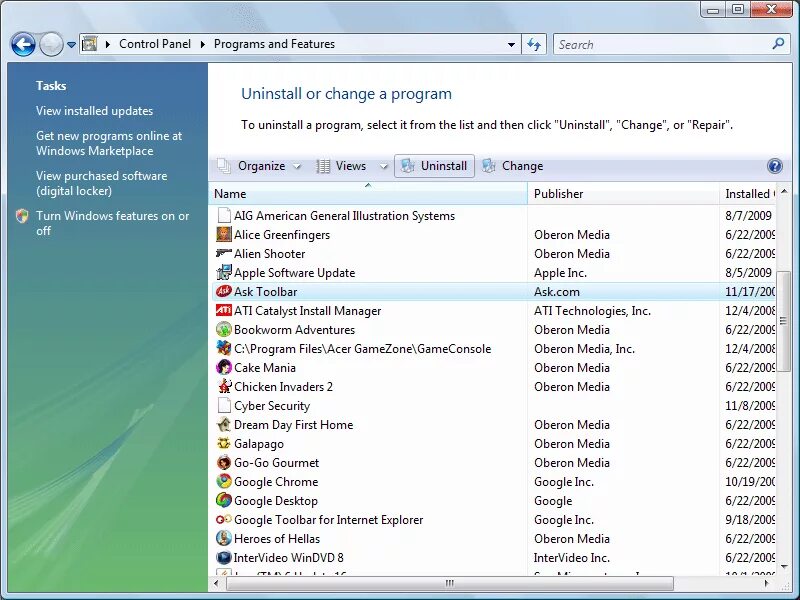Select the AIG American General Illustration Systems row
800x600 pixels.
coord(492,215)
